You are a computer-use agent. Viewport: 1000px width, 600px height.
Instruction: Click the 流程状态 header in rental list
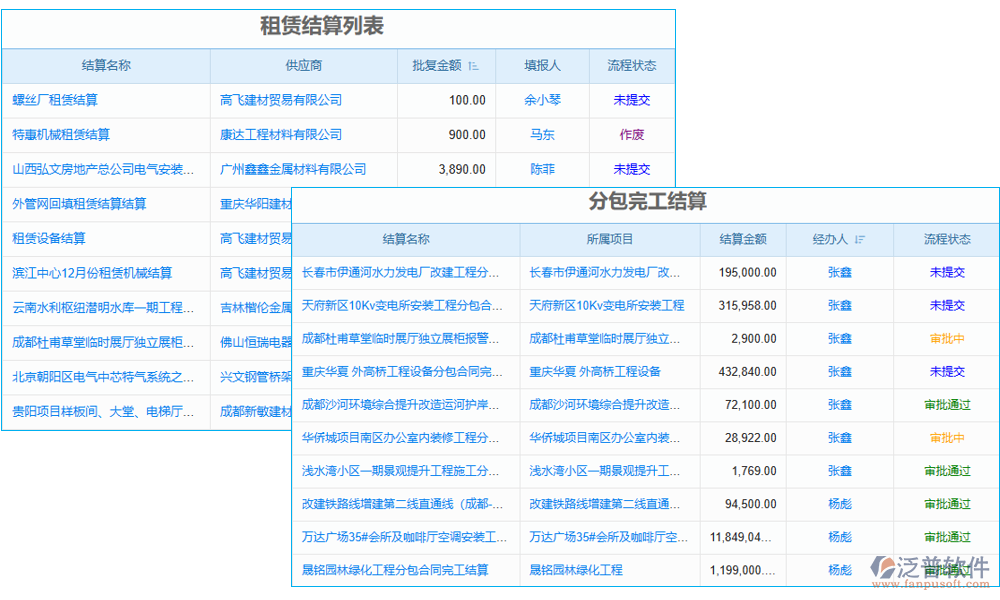pyautogui.click(x=633, y=65)
